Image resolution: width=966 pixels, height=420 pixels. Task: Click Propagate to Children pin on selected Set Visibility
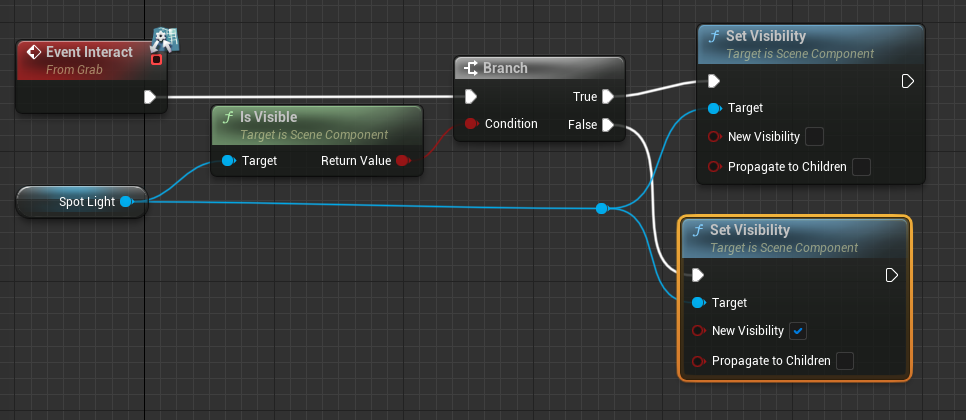tap(699, 361)
